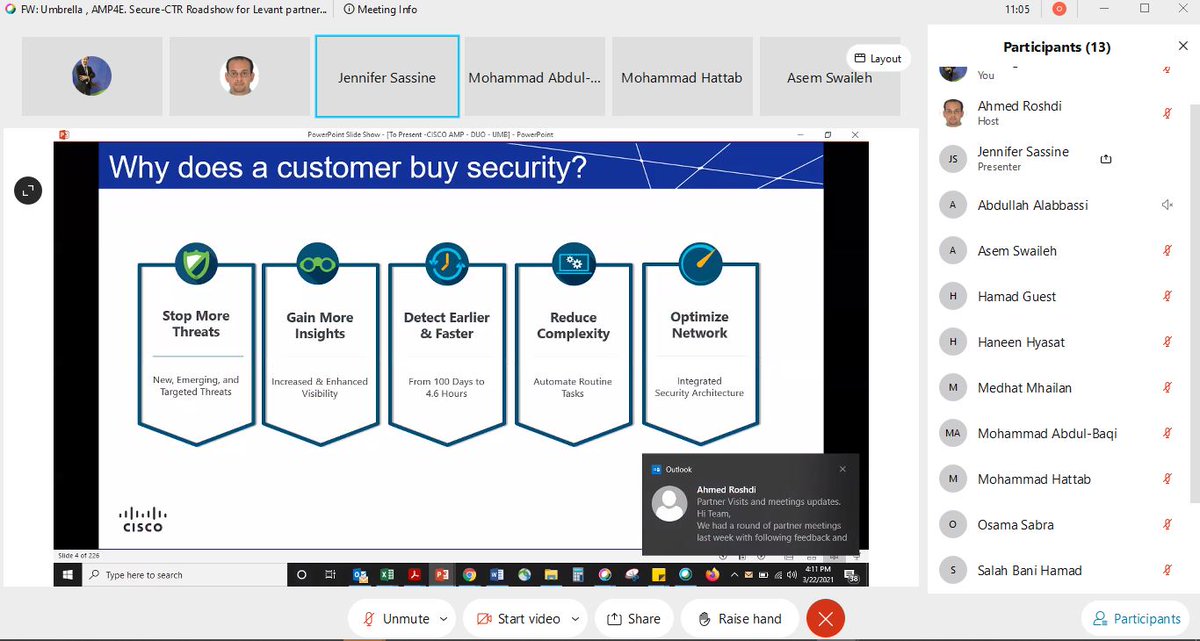Open Firefox from the shared taskbar
Image resolution: width=1200 pixels, height=641 pixels.
coord(712,575)
